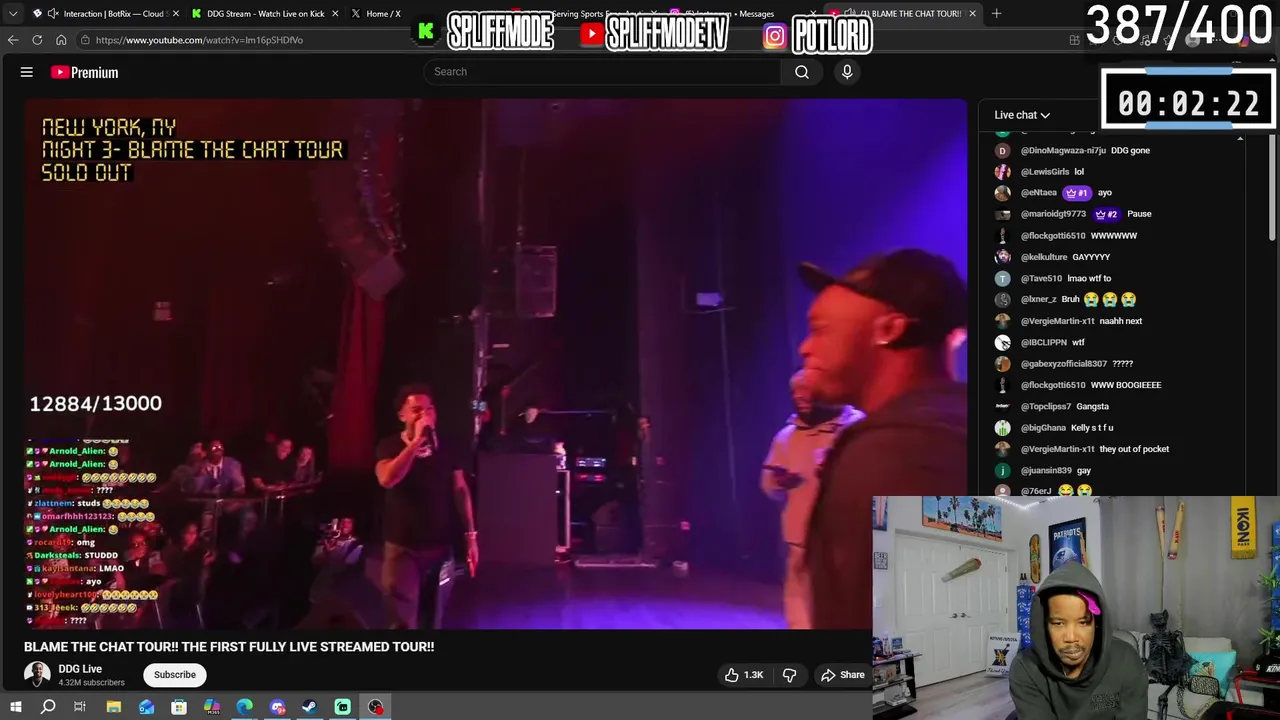Viewport: 1280px width, 720px height.
Task: Open the DDG Live channel avatar
Action: (x=37, y=675)
